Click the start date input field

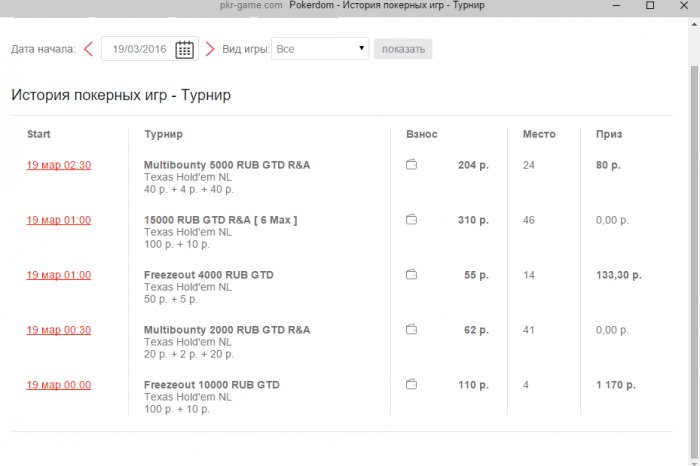(138, 49)
